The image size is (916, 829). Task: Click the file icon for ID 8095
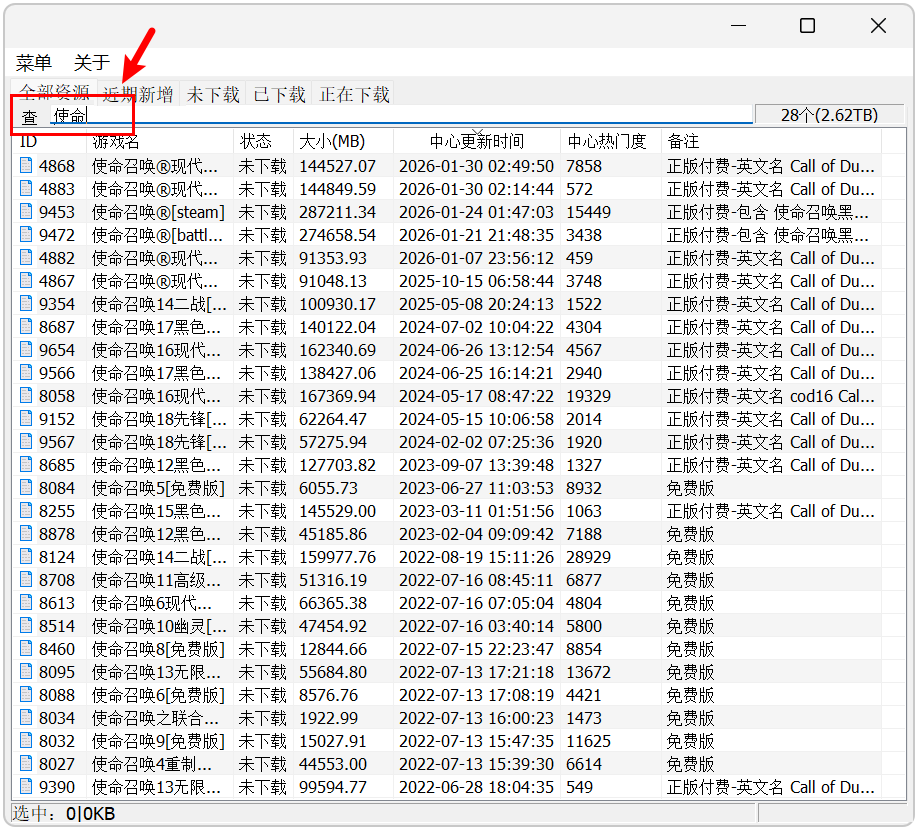point(26,672)
